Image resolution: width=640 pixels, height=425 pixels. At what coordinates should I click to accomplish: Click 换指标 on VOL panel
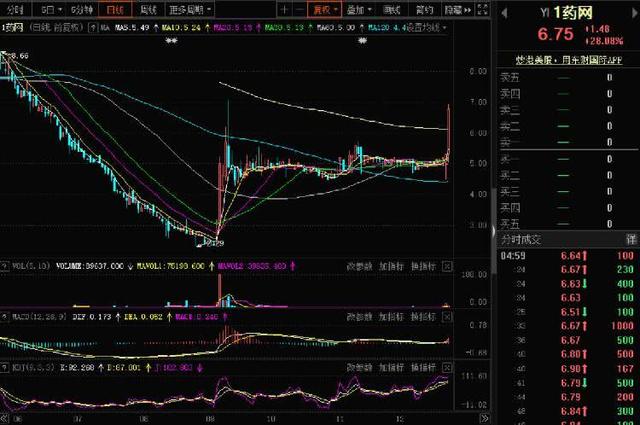[x=424, y=266]
